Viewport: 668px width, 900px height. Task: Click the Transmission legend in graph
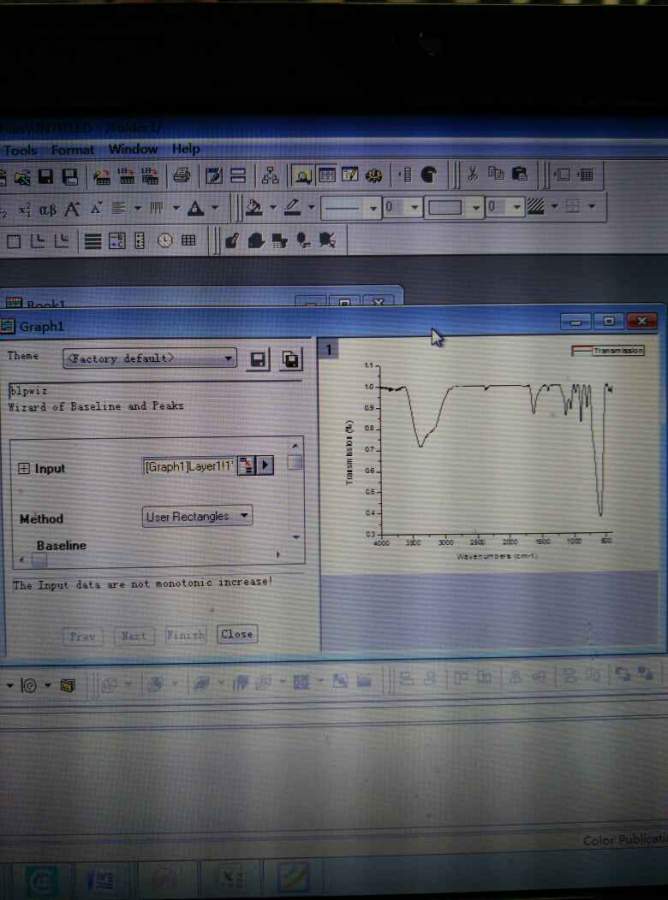click(x=608, y=351)
